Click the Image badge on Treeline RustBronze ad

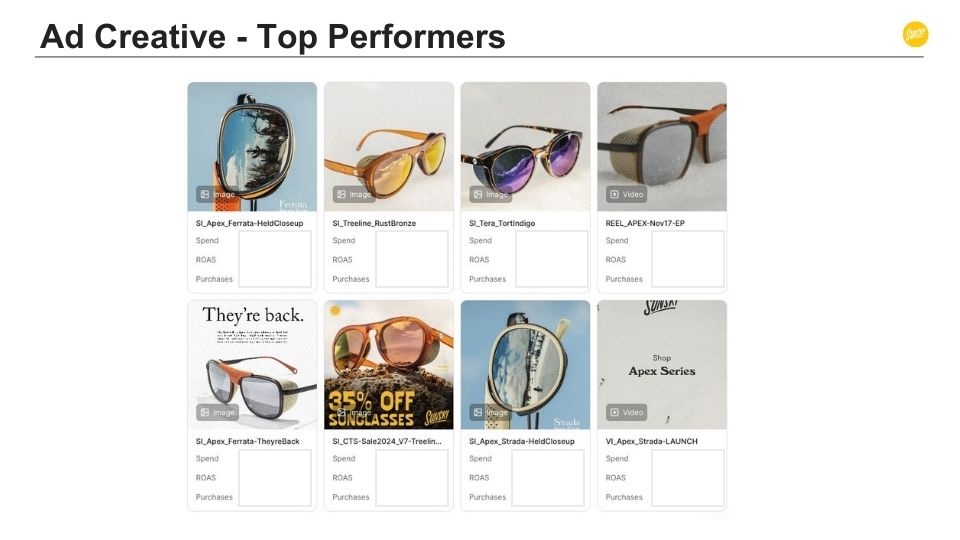[354, 194]
